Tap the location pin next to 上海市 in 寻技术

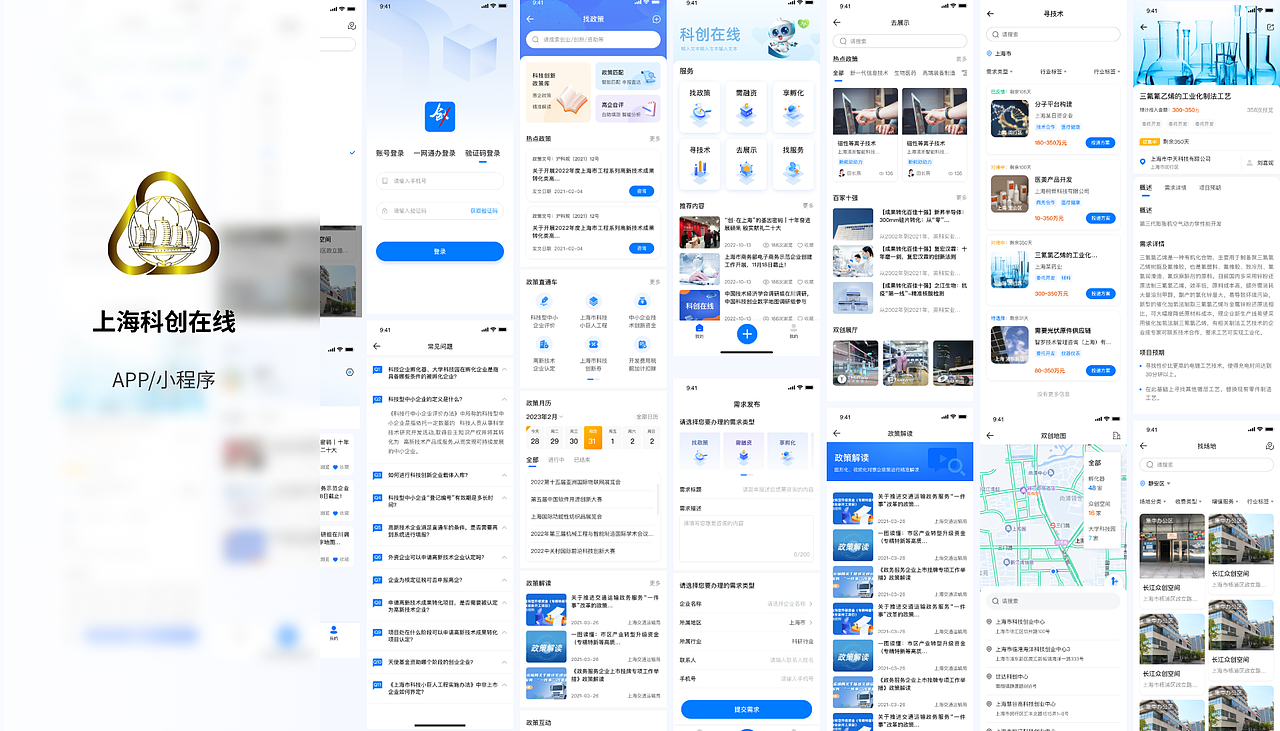pyautogui.click(x=989, y=53)
